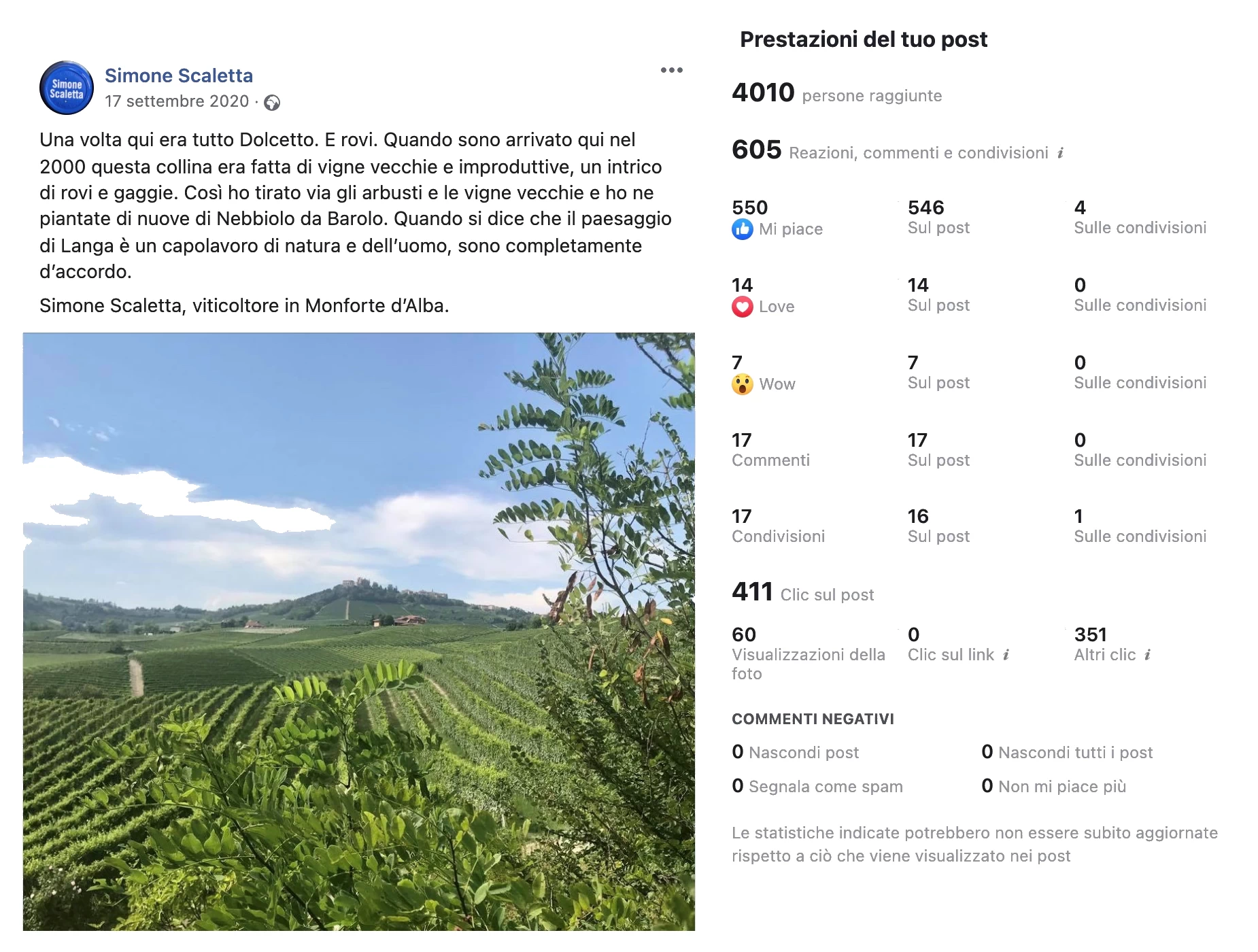Select the 17 Condivisioni statistic

tap(779, 526)
